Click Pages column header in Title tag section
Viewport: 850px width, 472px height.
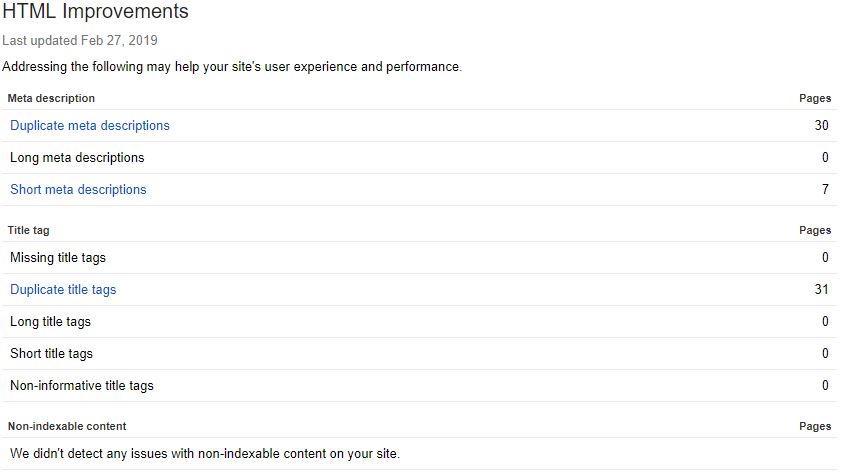coord(815,230)
